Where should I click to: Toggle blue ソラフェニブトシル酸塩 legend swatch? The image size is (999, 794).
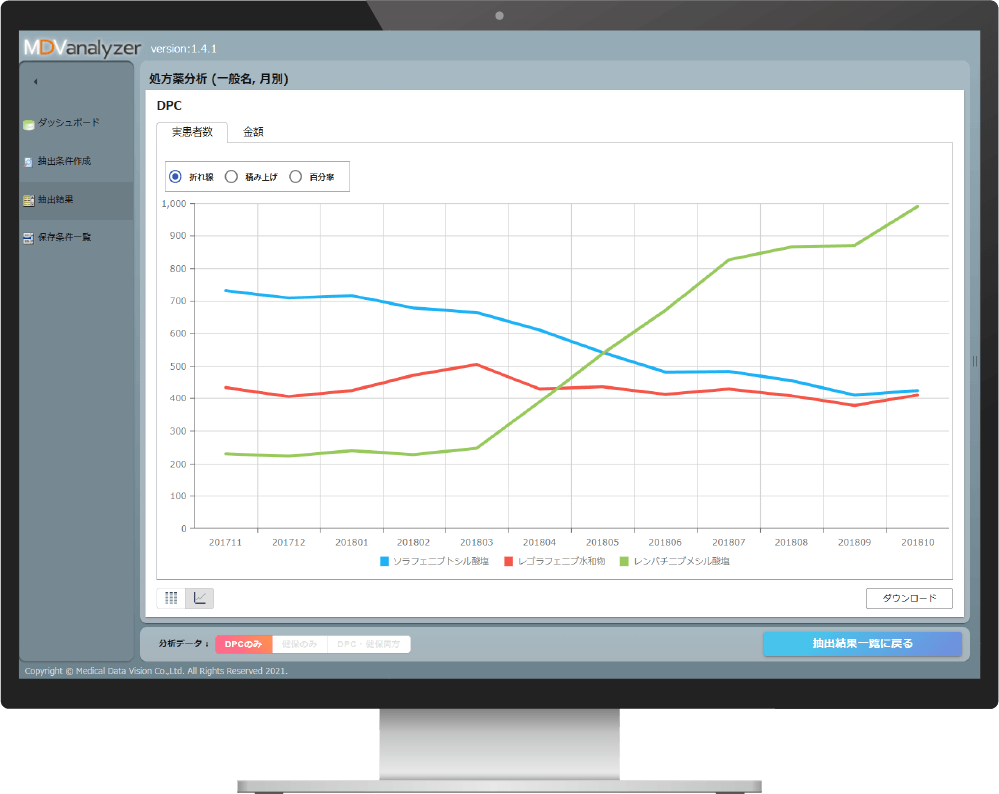click(384, 562)
